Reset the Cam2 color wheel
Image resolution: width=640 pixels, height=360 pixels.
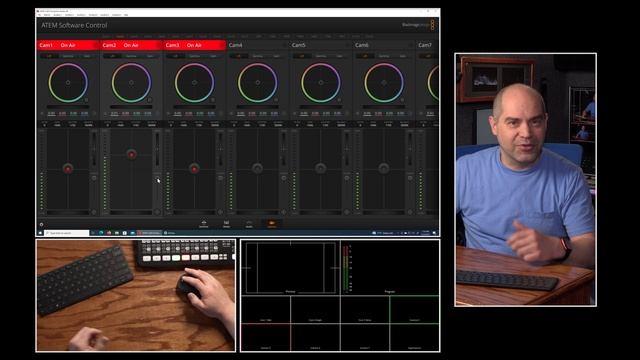pos(149,99)
